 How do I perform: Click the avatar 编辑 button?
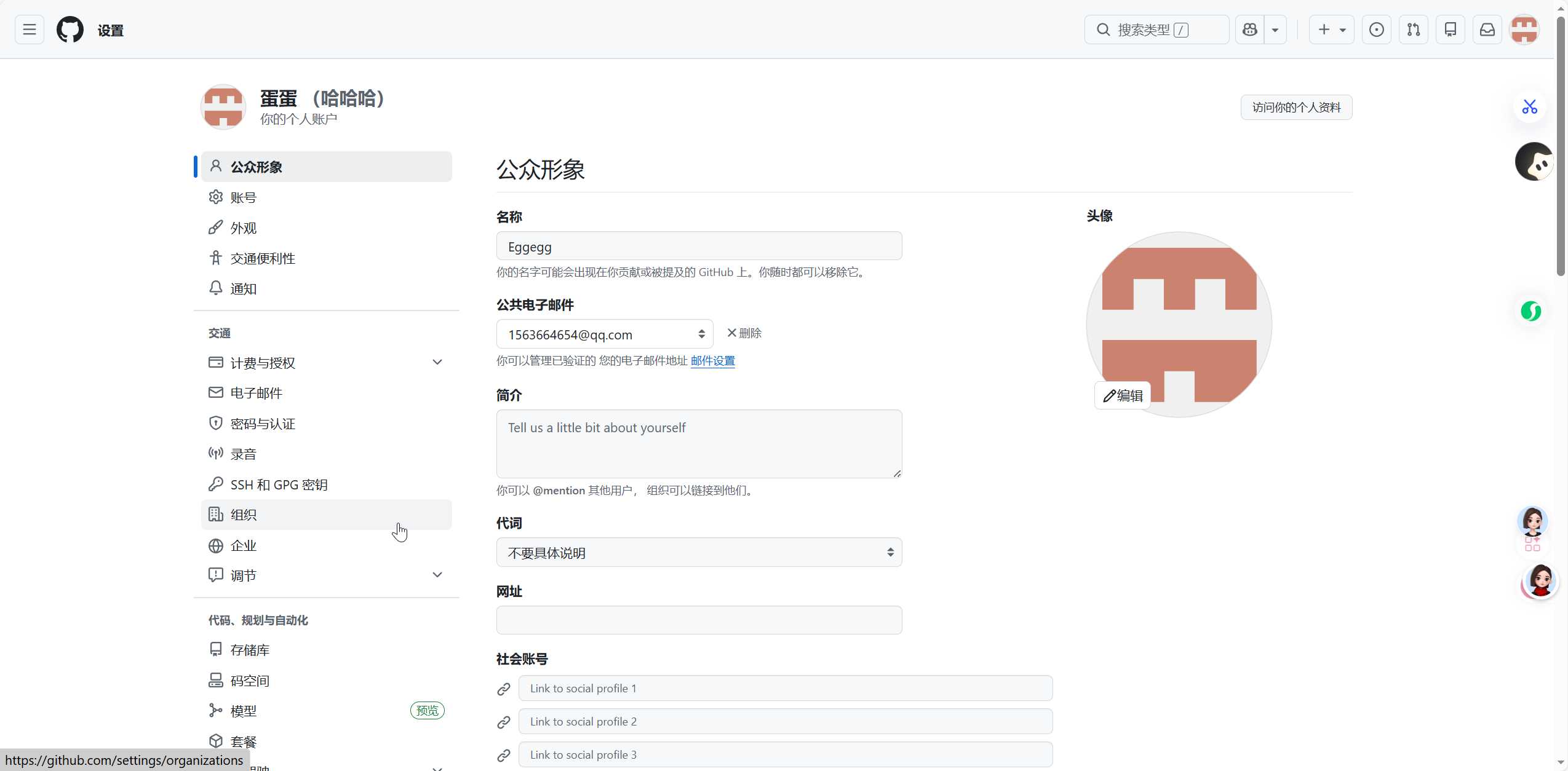coord(1123,395)
